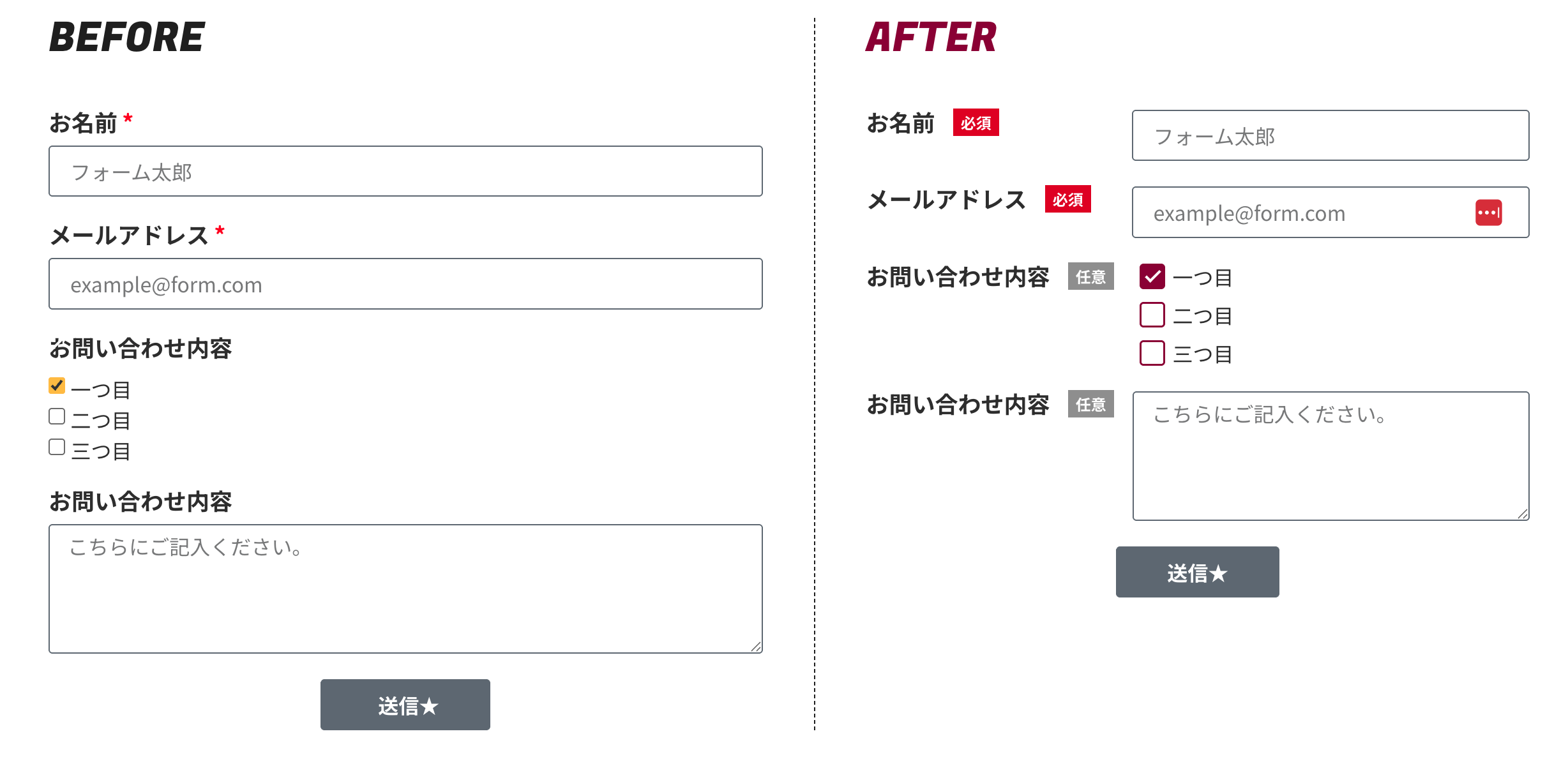Uncheck the AFTER form 一つ目 checkbox
Image resolution: width=1568 pixels, height=766 pixels.
[x=1152, y=276]
